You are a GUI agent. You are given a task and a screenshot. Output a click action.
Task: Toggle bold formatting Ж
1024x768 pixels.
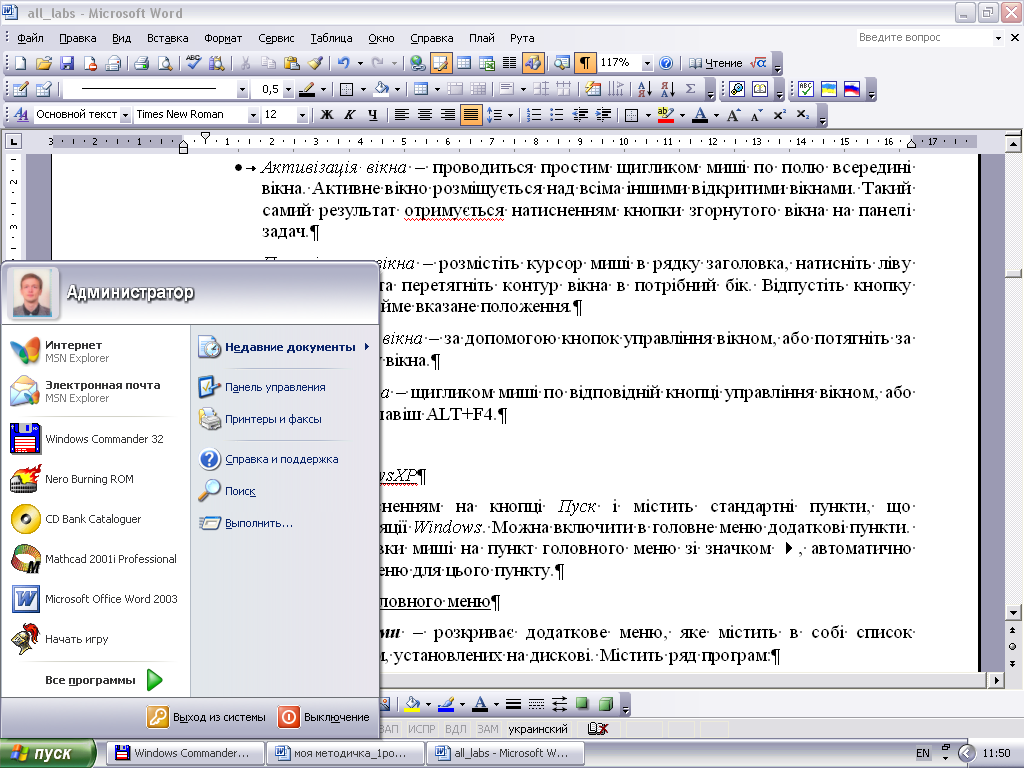[327, 115]
